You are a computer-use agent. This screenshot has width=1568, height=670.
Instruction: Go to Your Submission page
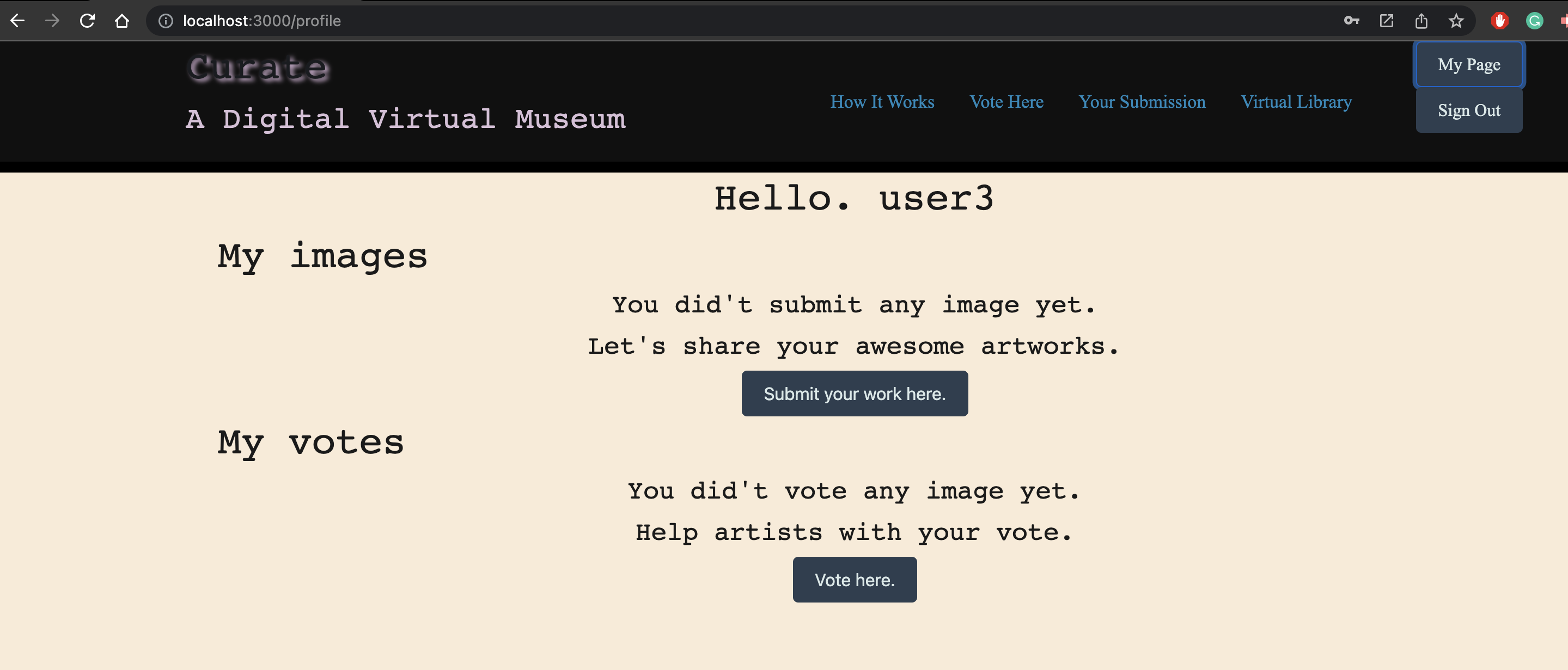point(1142,102)
